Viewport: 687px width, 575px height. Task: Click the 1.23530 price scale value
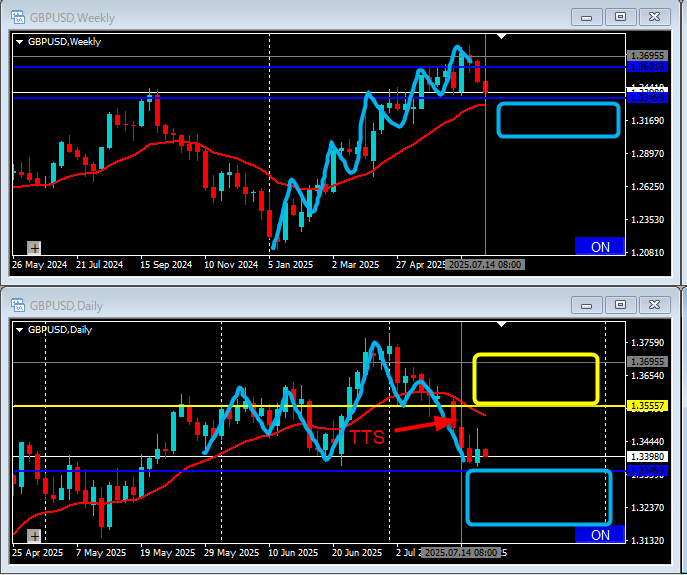point(647,220)
